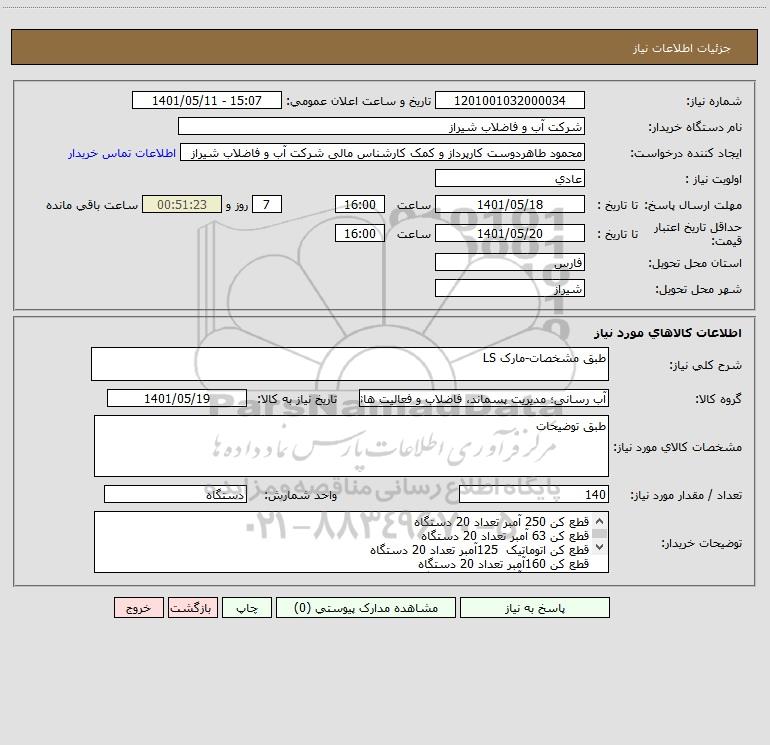The height and width of the screenshot is (745, 770).
Task: Select the need number field 1201001032000034
Action: click(510, 100)
